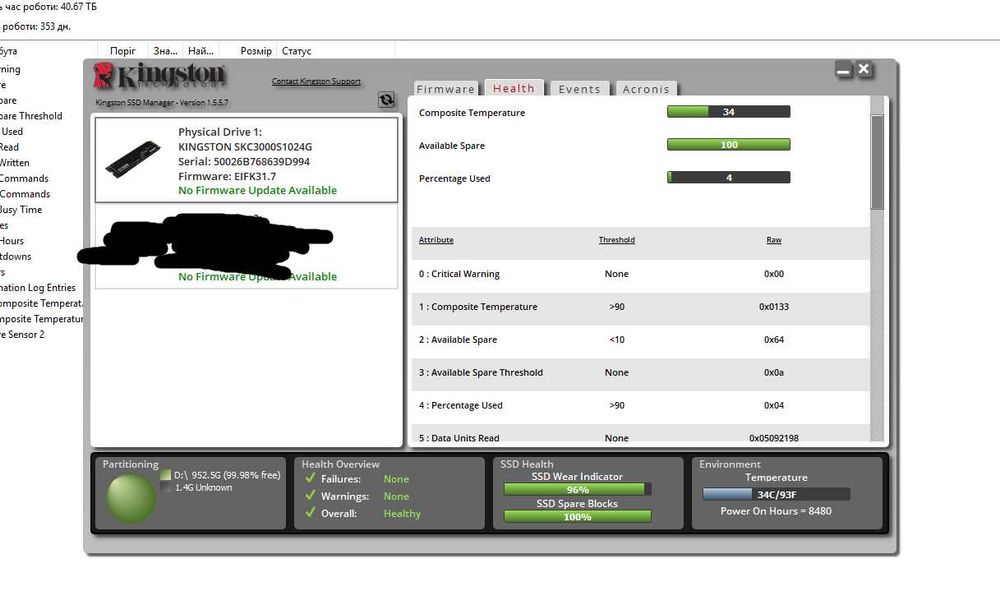Click the 'Порiг' column header

click(x=122, y=51)
